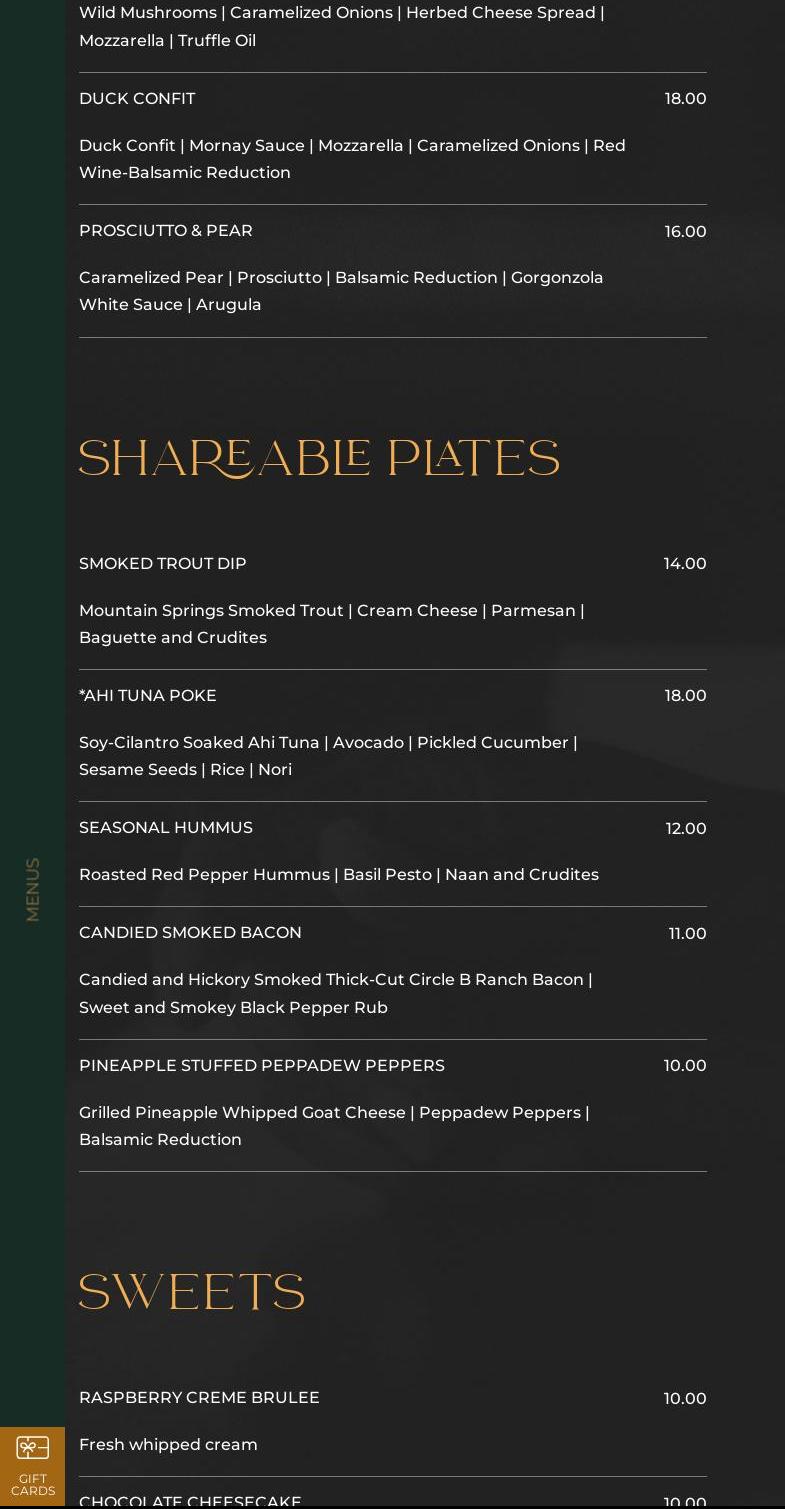Image resolution: width=785 pixels, height=1509 pixels.
Task: Open the Gift Cards icon button
Action: [32, 1466]
